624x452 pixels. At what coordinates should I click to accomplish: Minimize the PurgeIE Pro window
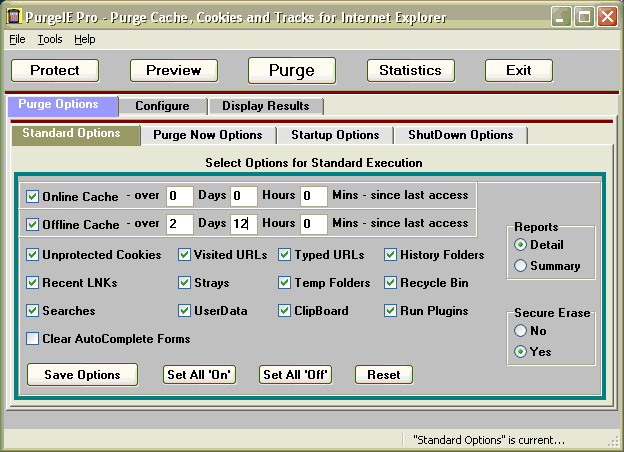coord(561,17)
